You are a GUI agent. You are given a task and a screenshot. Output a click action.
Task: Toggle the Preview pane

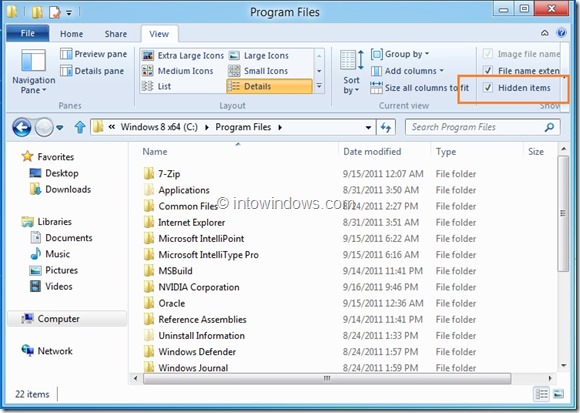click(x=94, y=54)
